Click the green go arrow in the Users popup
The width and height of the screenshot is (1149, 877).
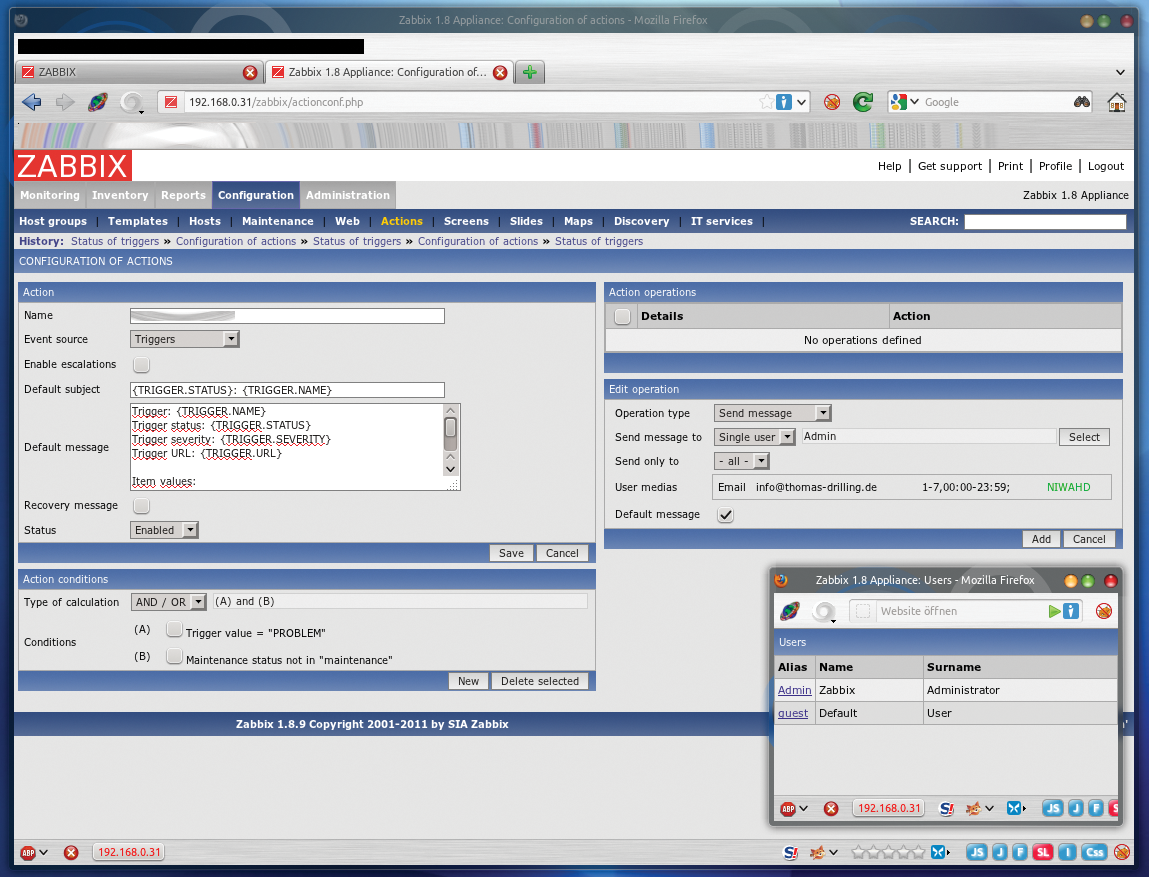[1054, 611]
